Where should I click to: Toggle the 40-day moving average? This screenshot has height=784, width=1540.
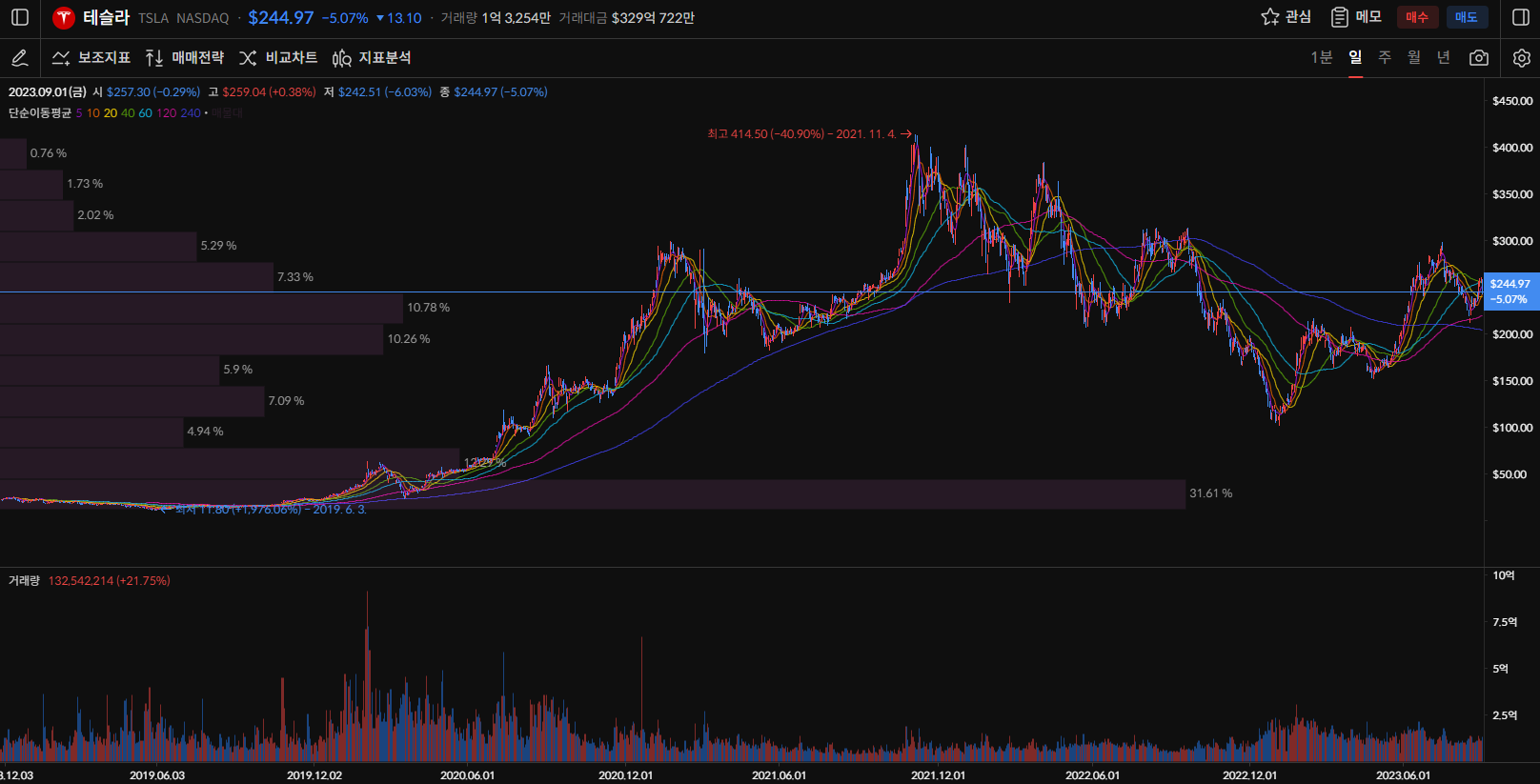(128, 113)
